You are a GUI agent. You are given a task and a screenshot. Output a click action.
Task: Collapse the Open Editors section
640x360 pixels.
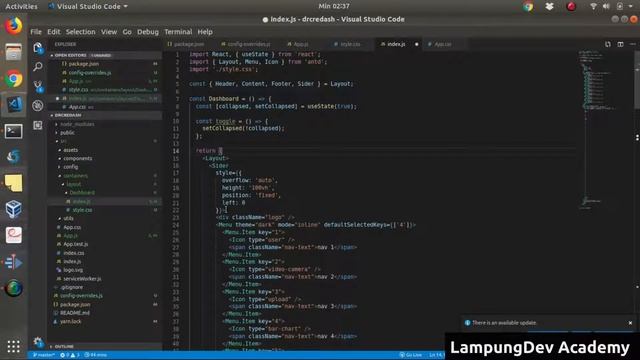coord(105,55)
